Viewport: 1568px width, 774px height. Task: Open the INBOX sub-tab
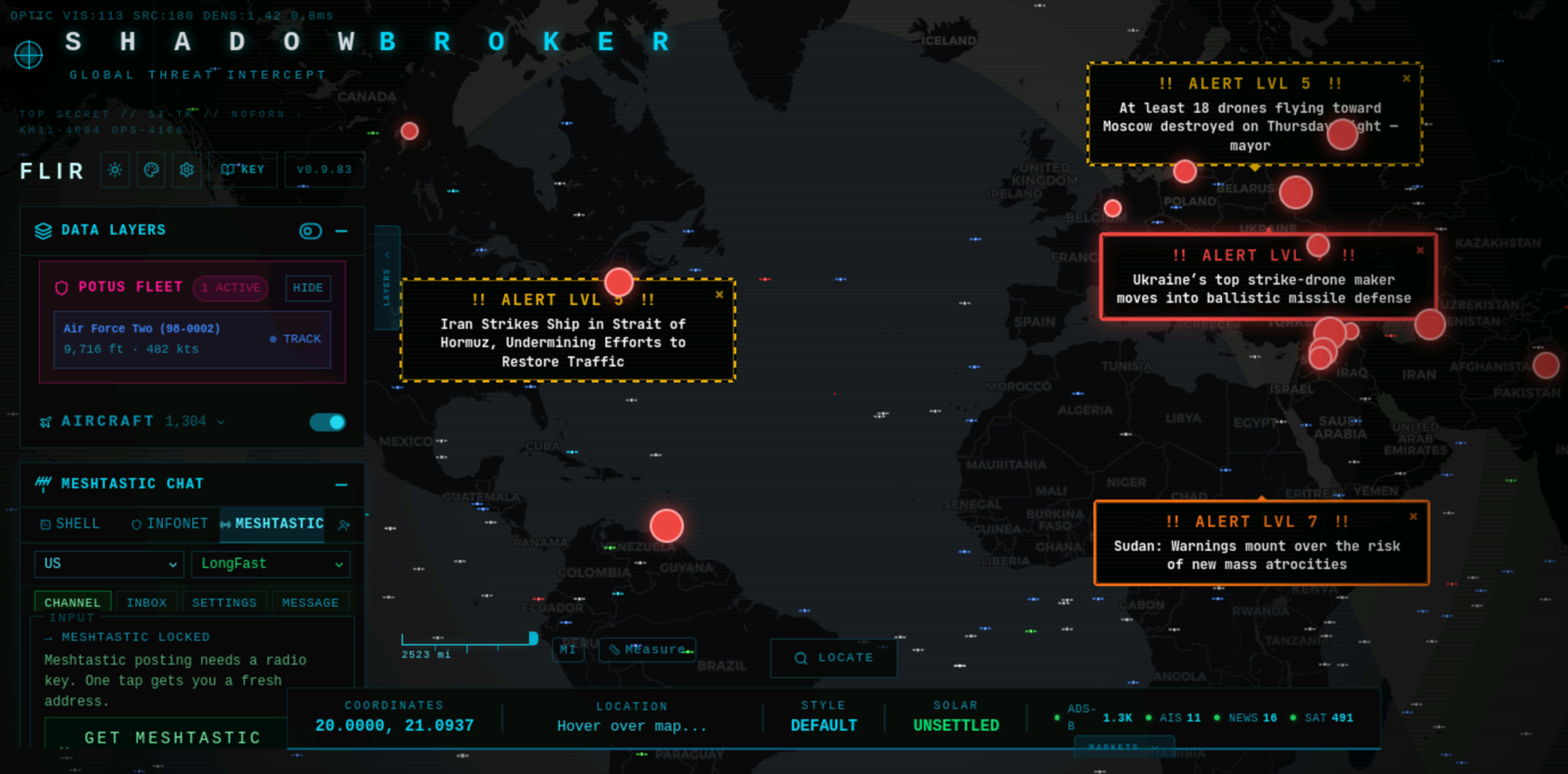coord(147,602)
